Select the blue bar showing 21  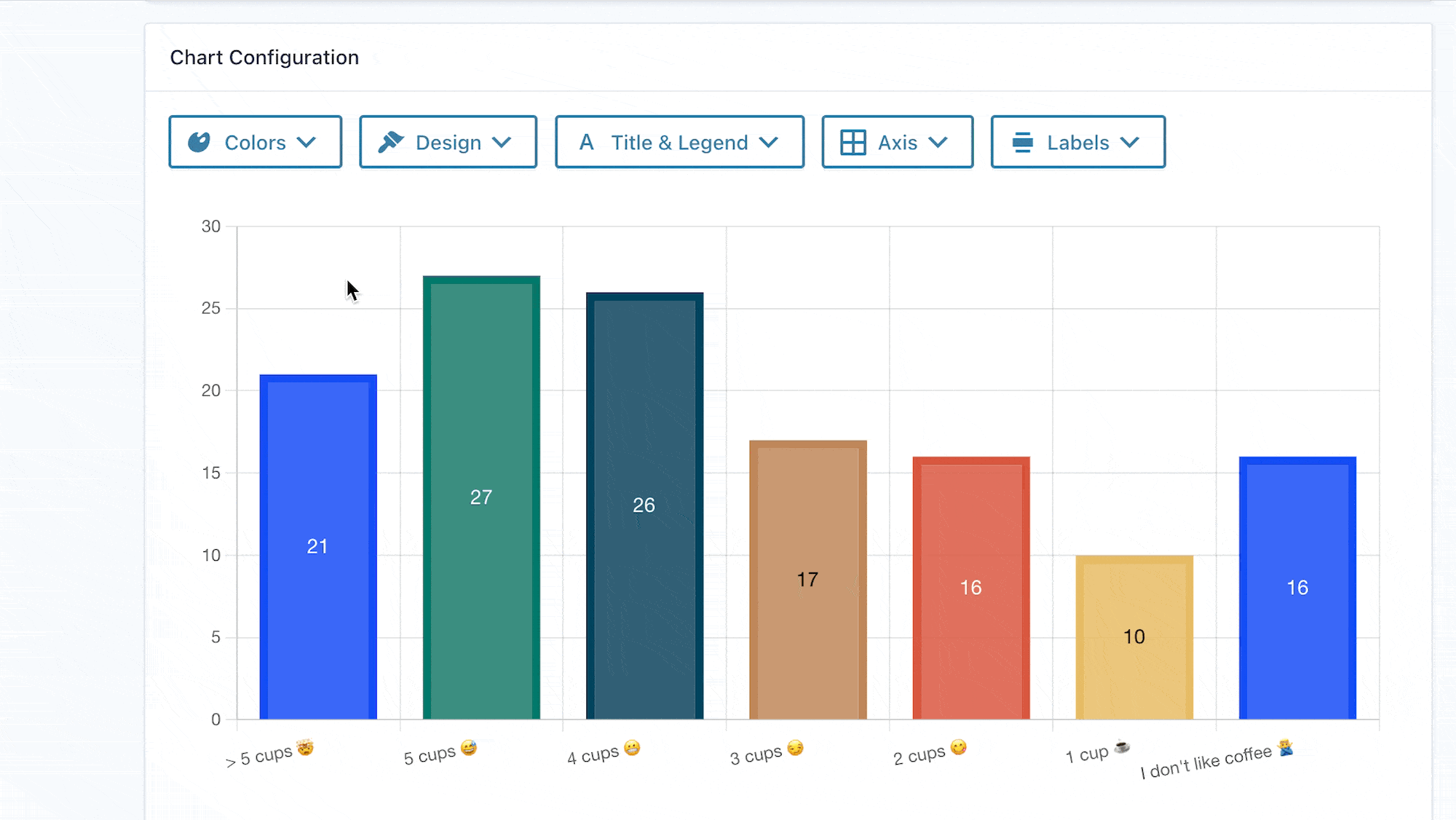[x=318, y=547]
